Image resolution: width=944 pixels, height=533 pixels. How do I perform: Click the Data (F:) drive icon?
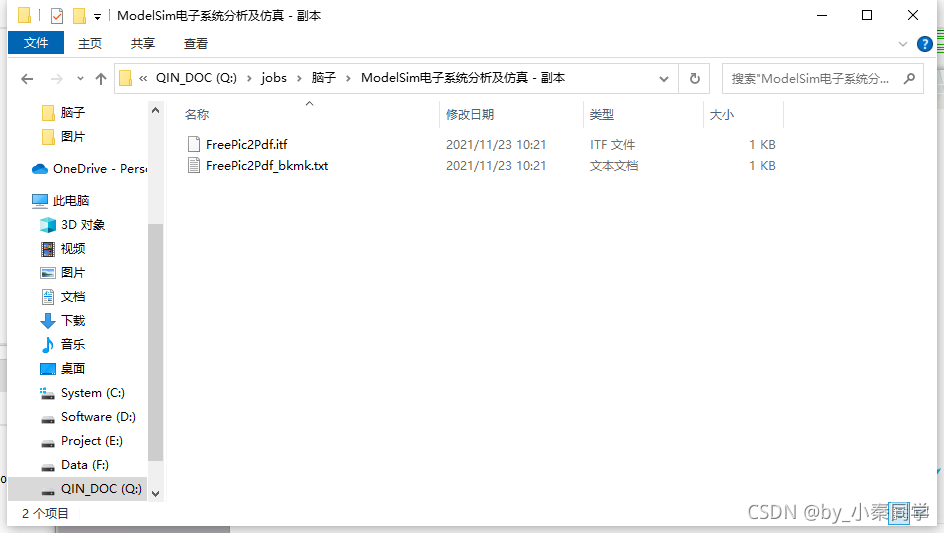pos(48,467)
